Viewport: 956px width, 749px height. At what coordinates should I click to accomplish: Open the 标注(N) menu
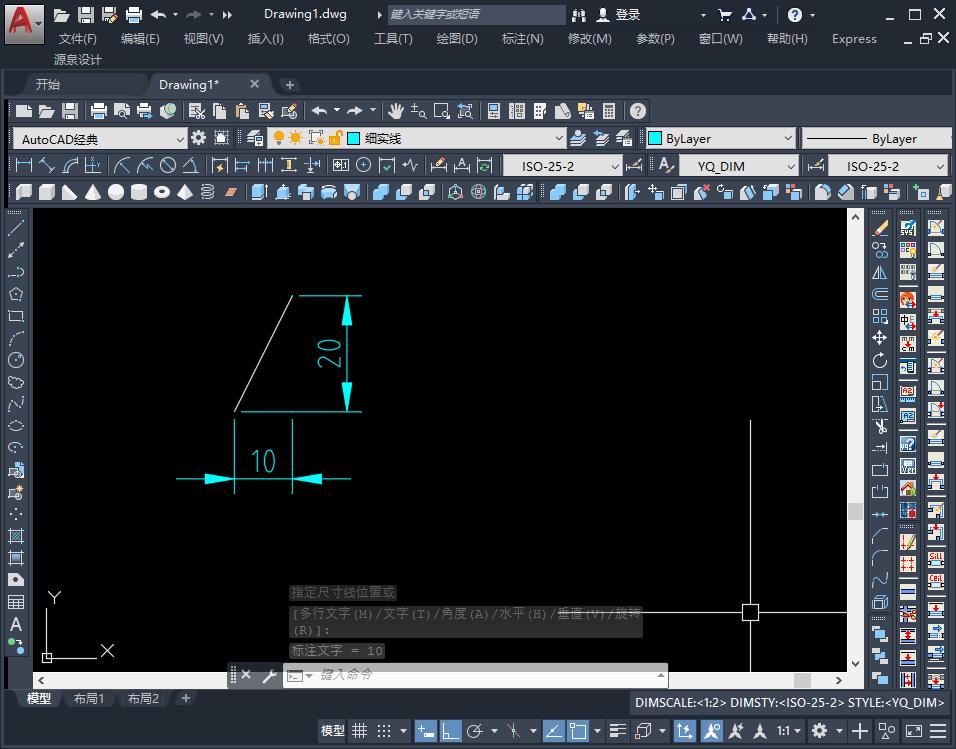pyautogui.click(x=522, y=39)
